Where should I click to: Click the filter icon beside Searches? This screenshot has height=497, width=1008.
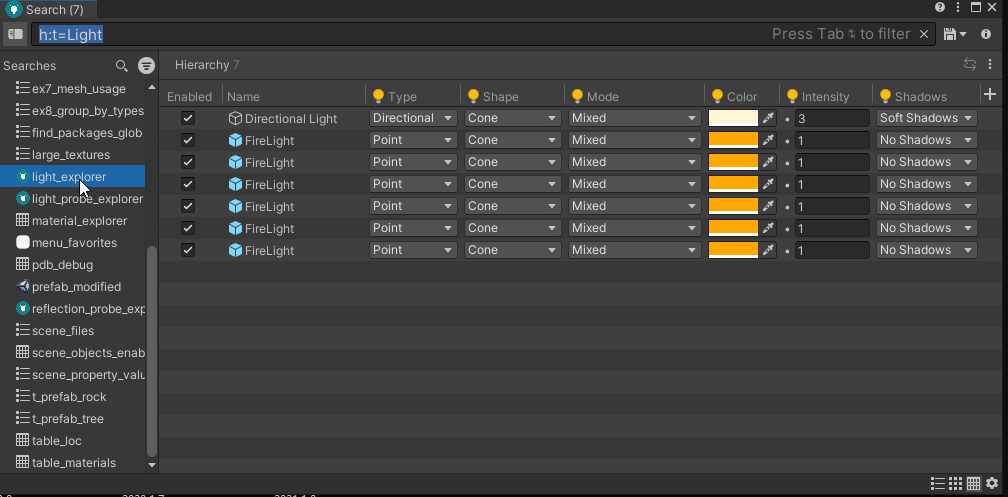(x=146, y=66)
